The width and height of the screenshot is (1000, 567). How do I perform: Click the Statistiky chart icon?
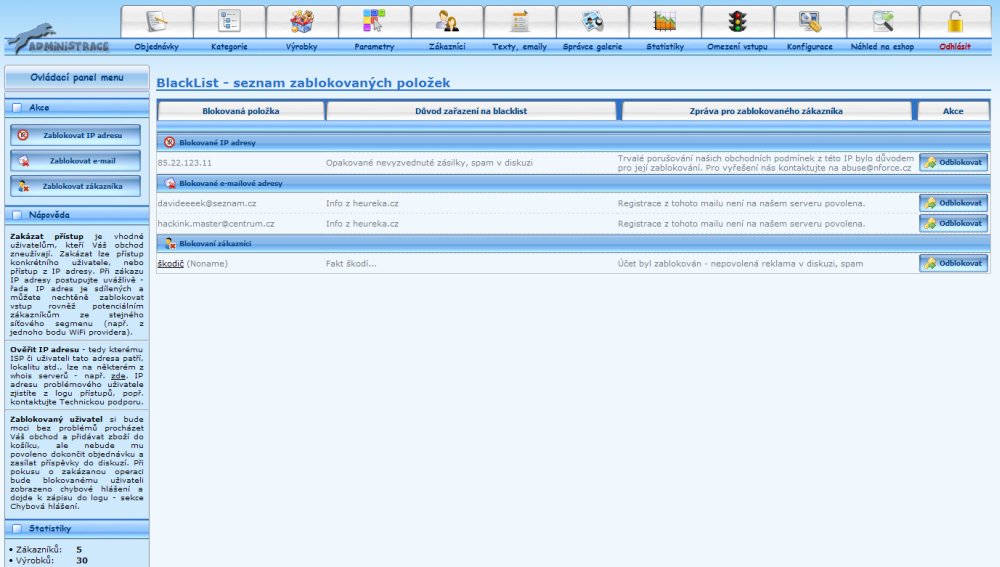click(x=664, y=22)
